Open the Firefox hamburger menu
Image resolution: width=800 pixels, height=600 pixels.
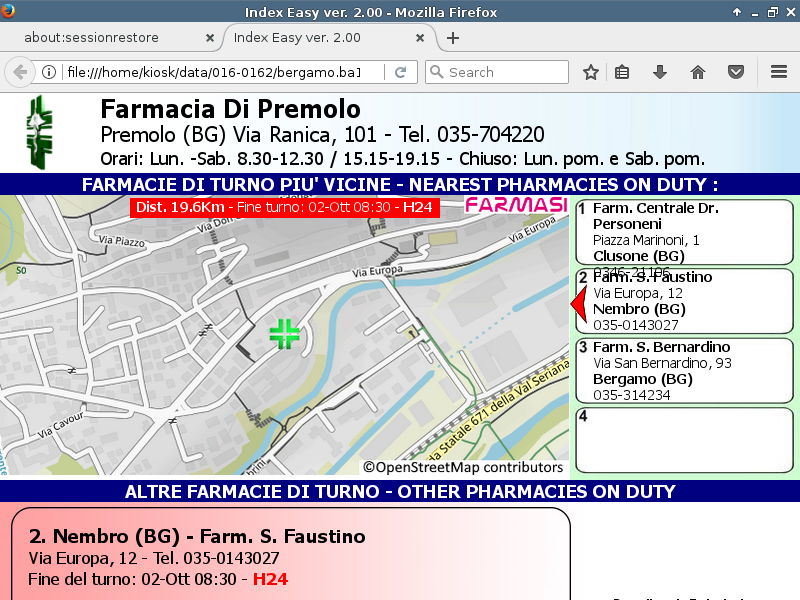[x=779, y=72]
